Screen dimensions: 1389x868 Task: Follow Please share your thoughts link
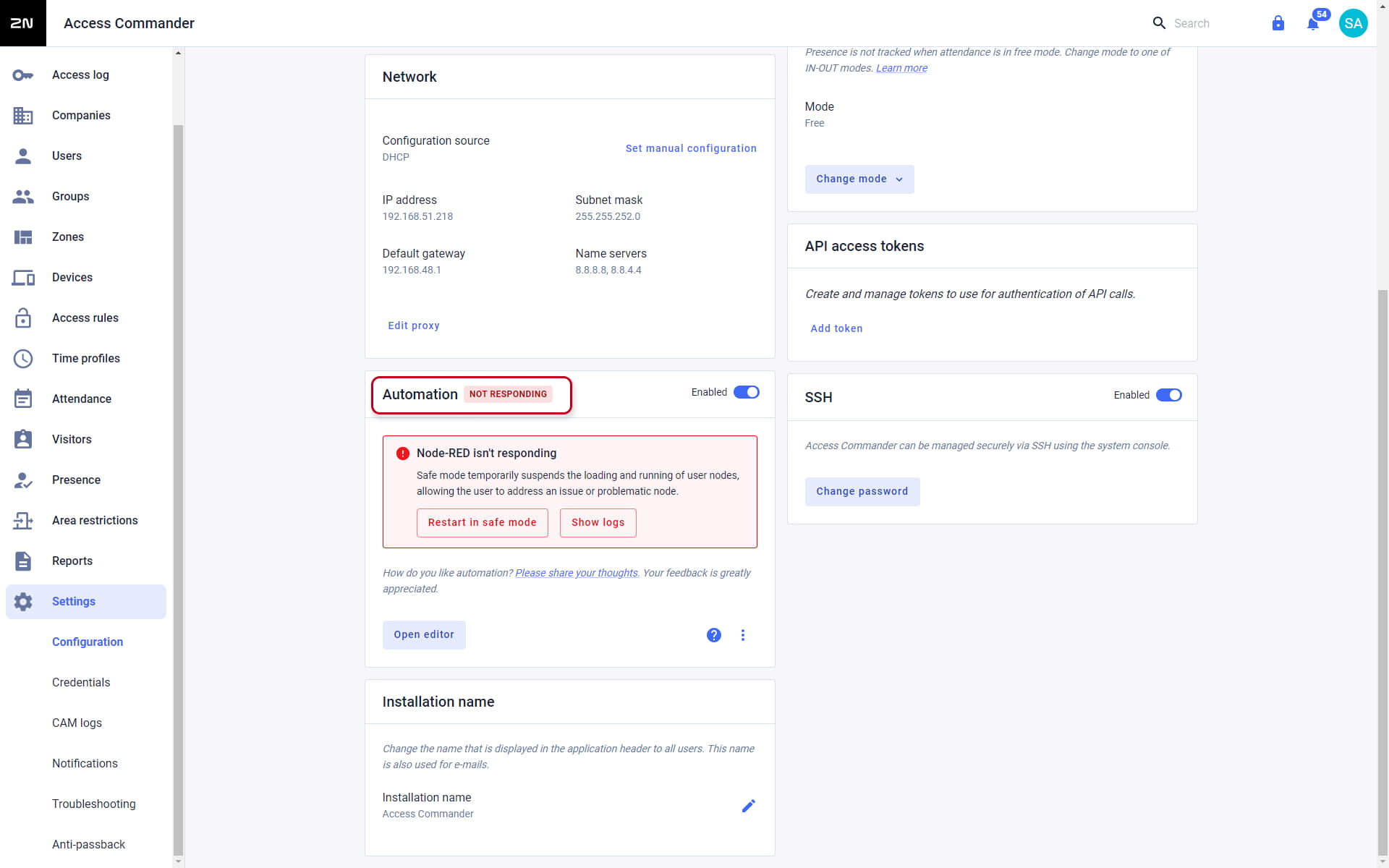[x=577, y=574]
